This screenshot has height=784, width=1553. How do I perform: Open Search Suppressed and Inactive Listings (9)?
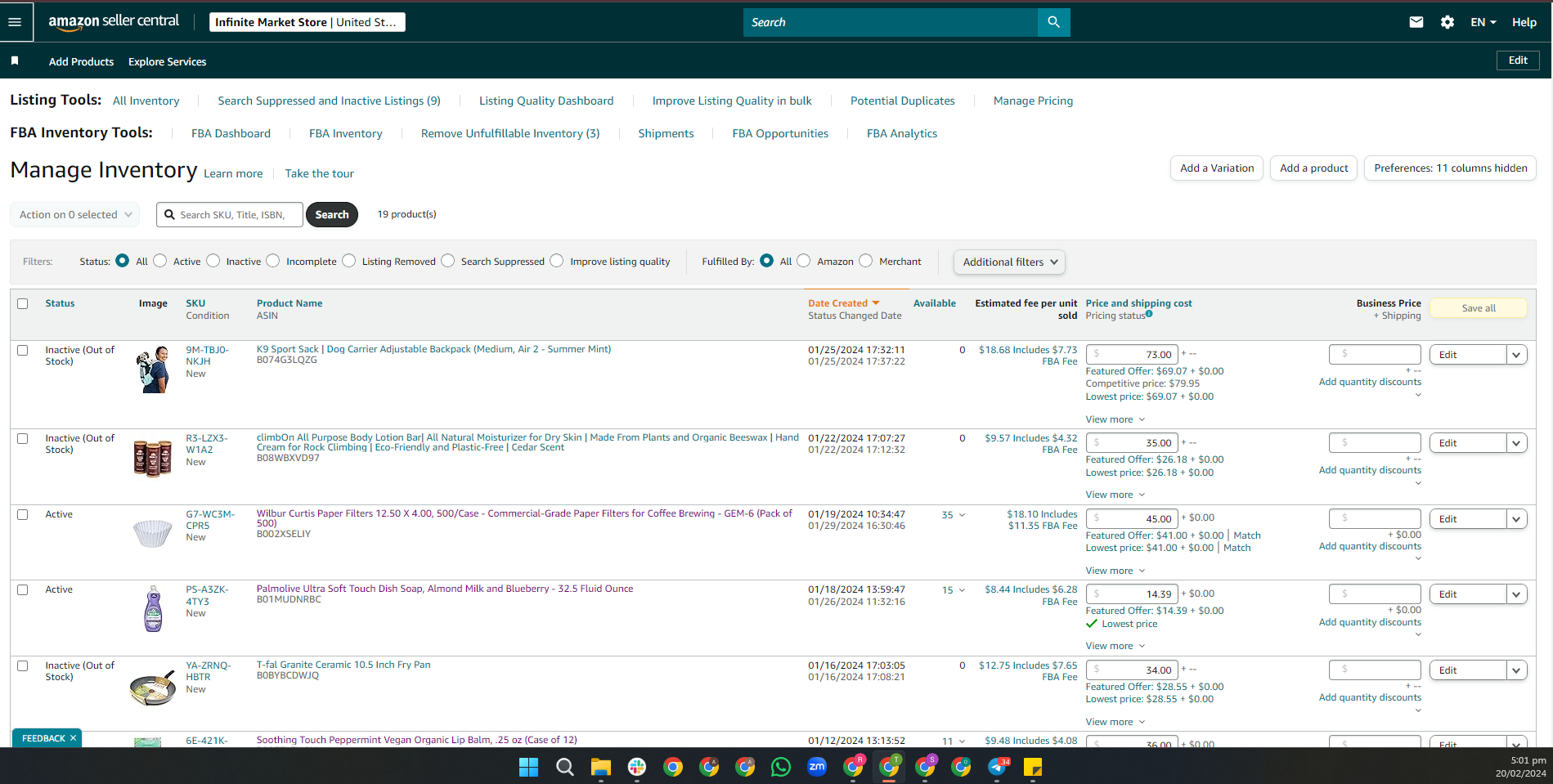[329, 101]
